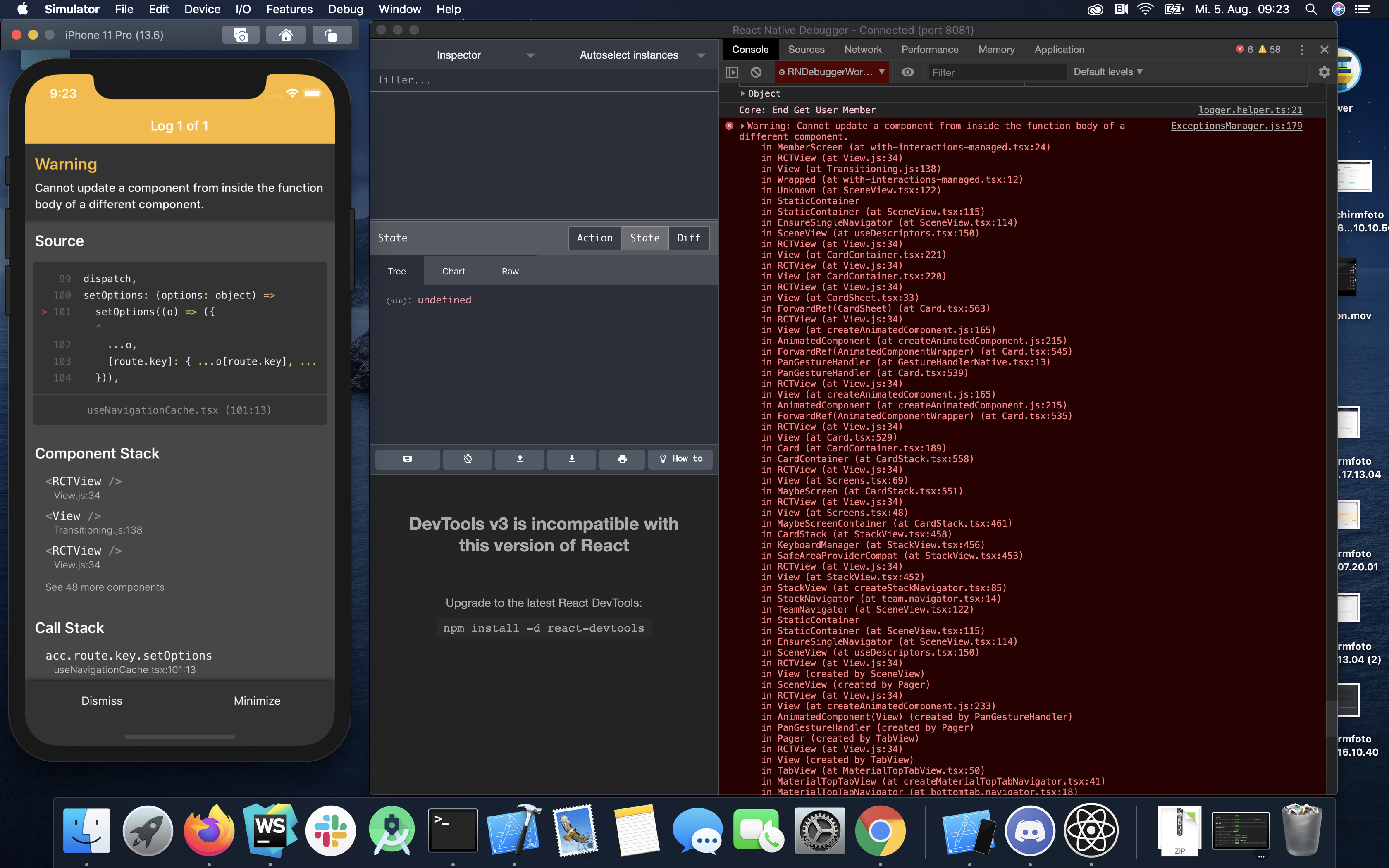Open Slack from the Dock
Screen dimensions: 1389x868
[331, 831]
